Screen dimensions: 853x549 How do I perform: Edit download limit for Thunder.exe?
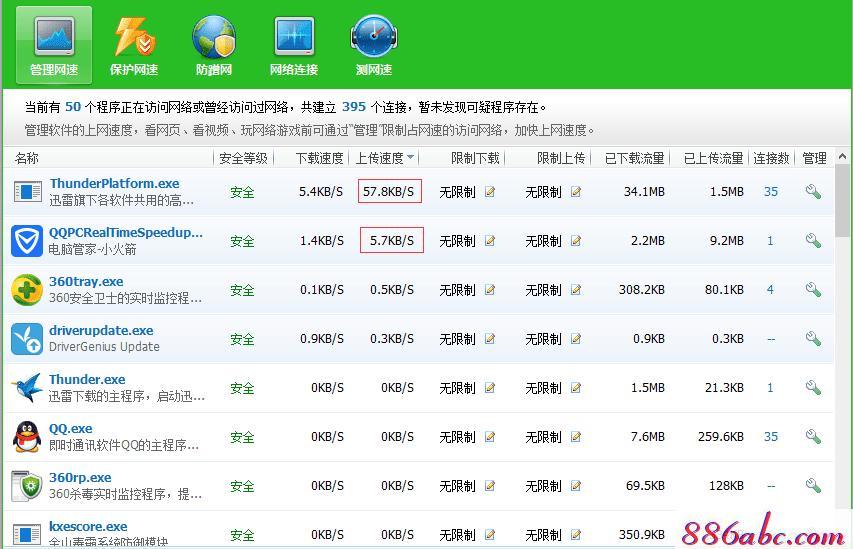click(490, 387)
